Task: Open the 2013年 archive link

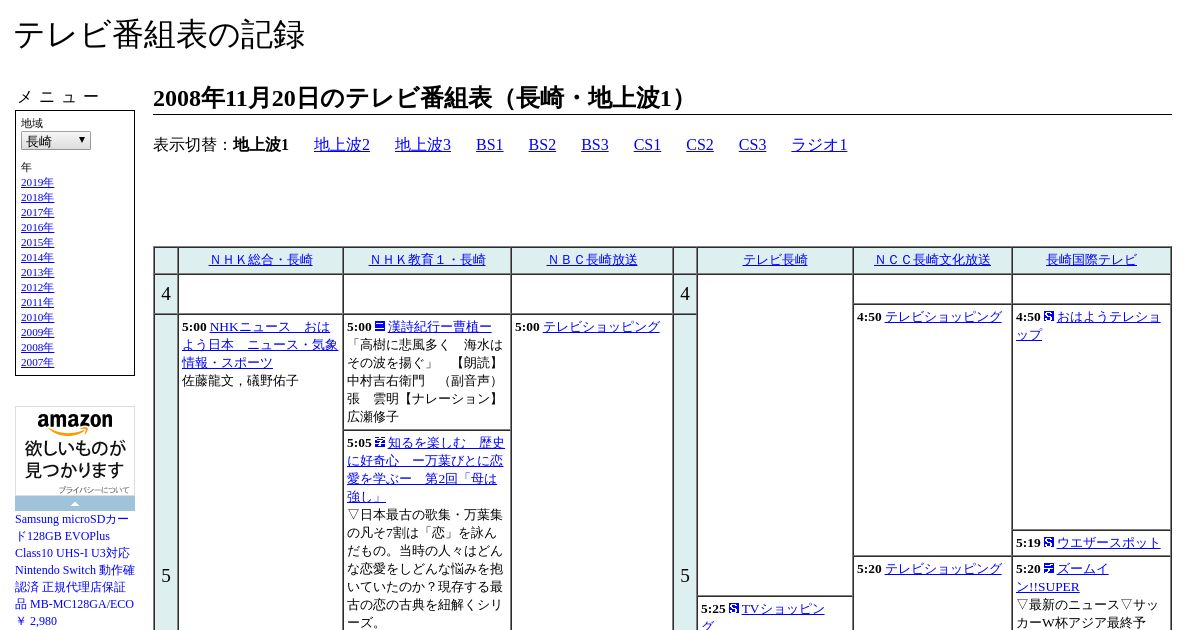Action: 37,273
